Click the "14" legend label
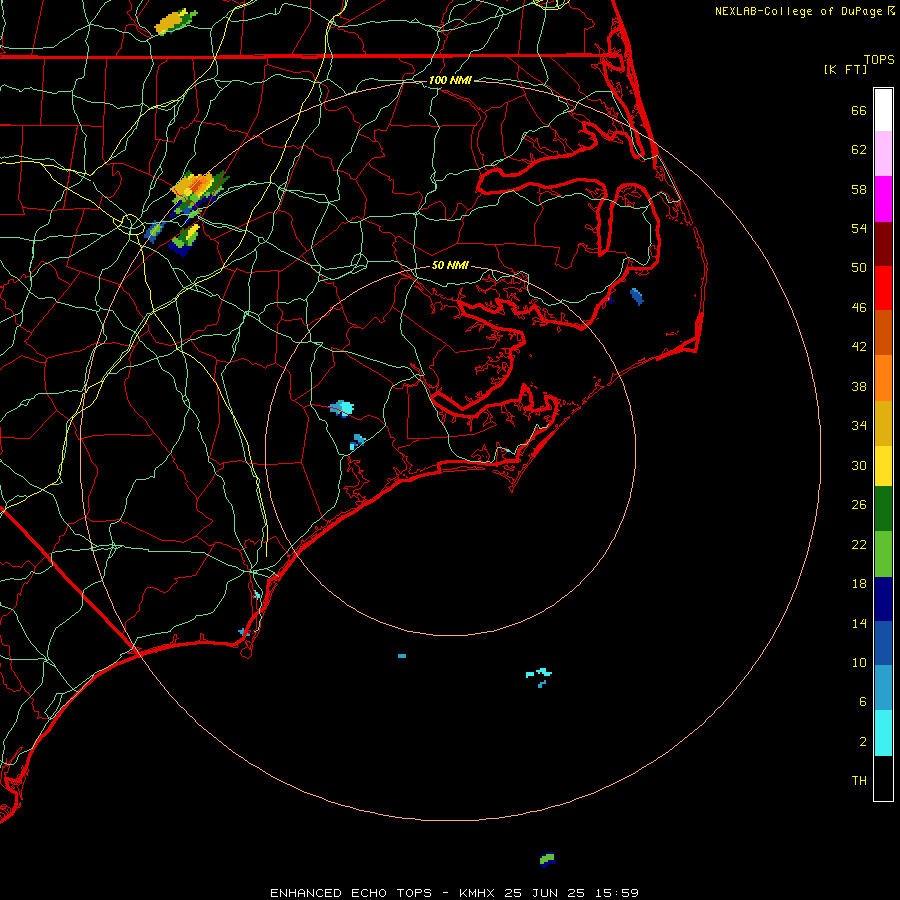The height and width of the screenshot is (900, 900). click(859, 623)
